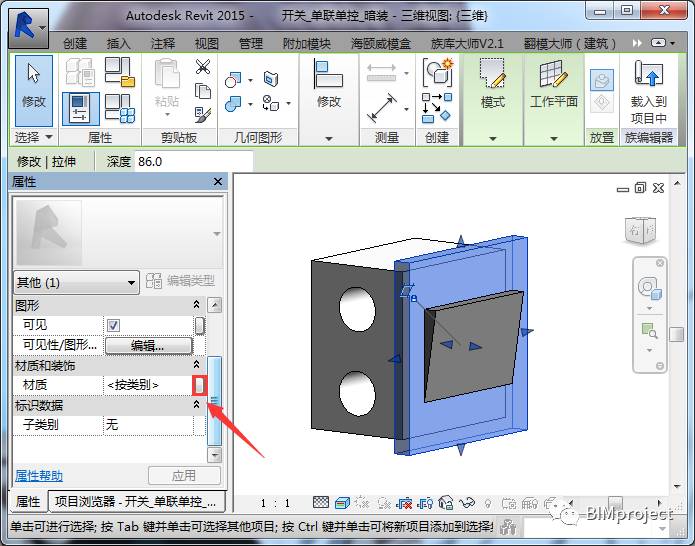Open the 注释 ribbon tab
Viewport: 695px width, 546px height.
(x=163, y=43)
